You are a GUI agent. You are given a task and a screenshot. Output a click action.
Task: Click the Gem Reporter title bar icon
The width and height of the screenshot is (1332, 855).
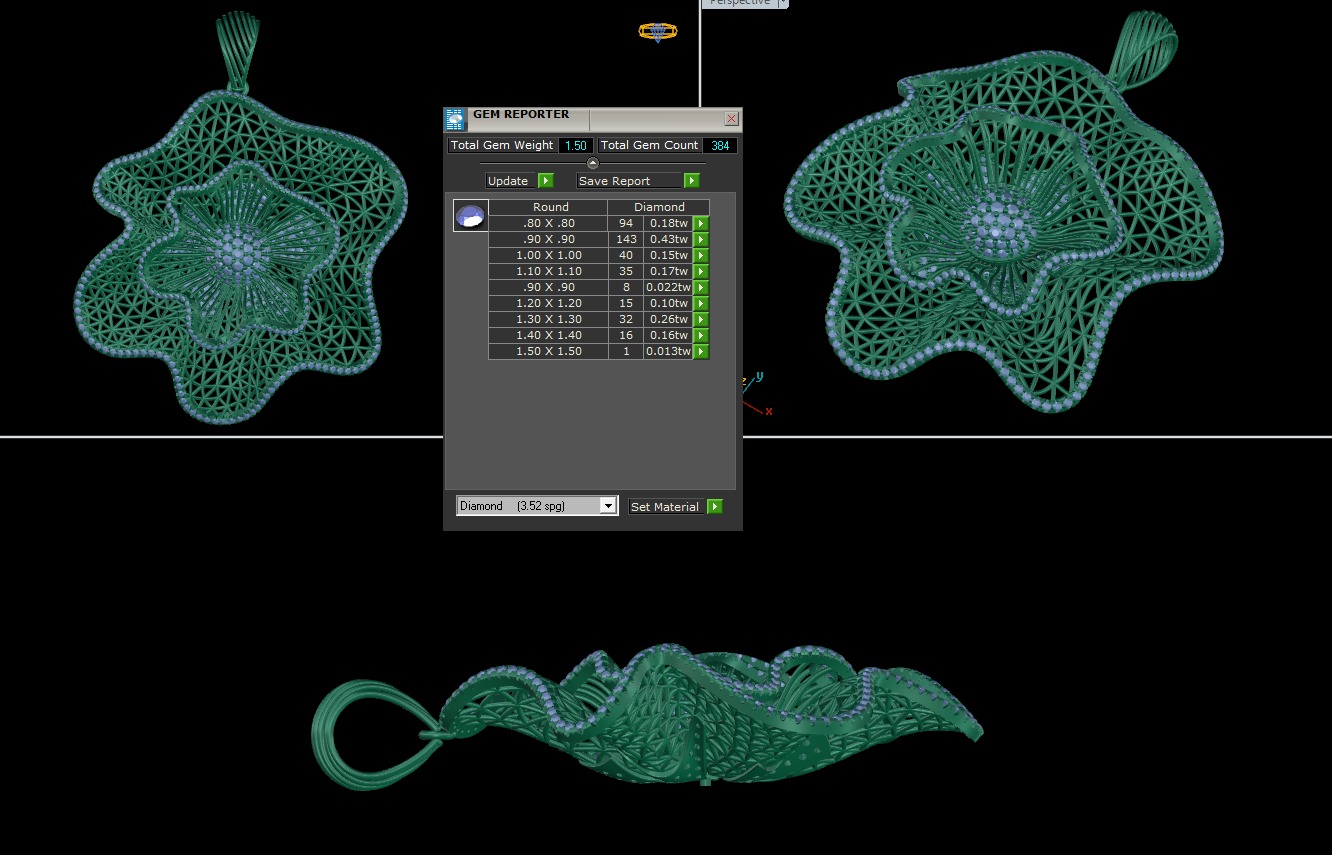pyautogui.click(x=455, y=120)
